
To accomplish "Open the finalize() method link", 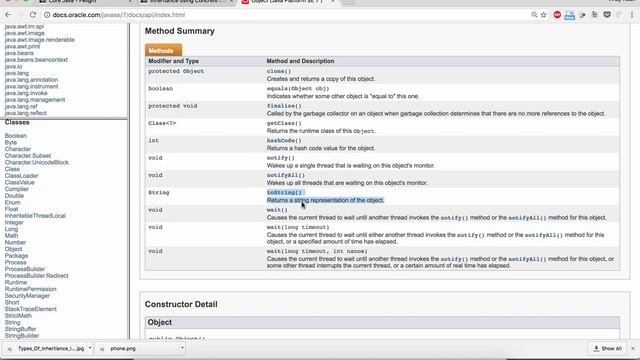I will point(284,106).
